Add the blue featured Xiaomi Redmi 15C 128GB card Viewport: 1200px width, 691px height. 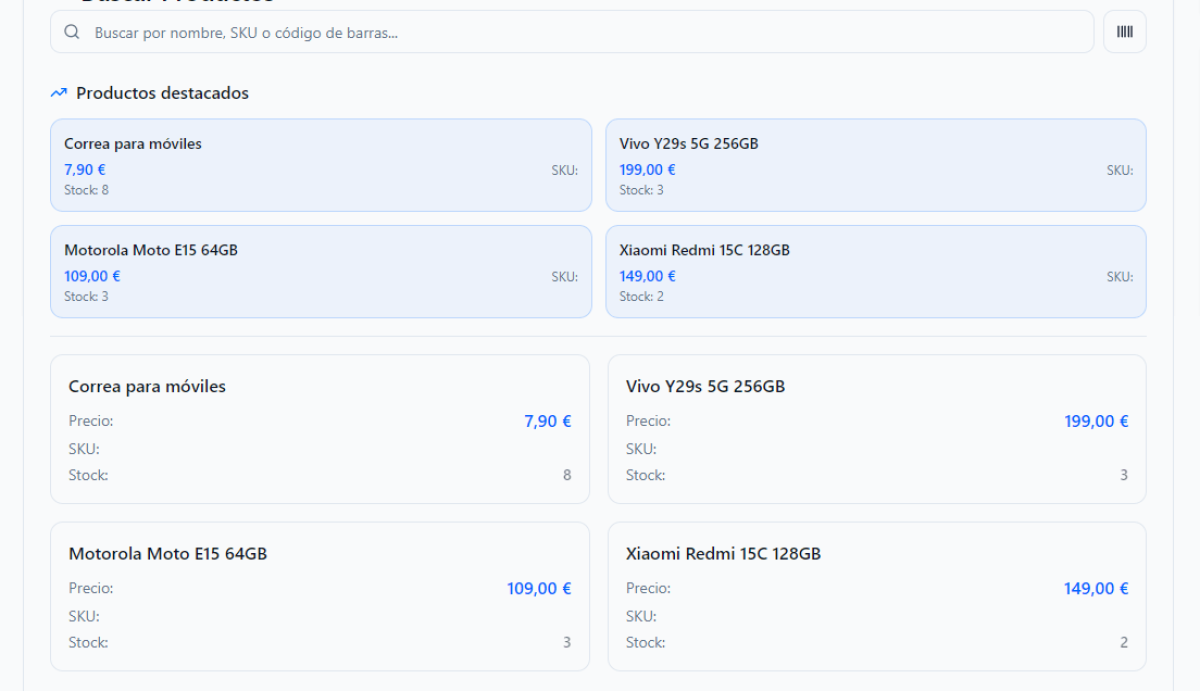coord(875,271)
